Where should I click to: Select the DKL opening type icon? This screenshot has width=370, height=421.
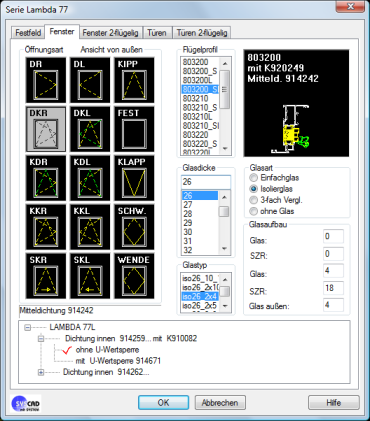coord(90,129)
